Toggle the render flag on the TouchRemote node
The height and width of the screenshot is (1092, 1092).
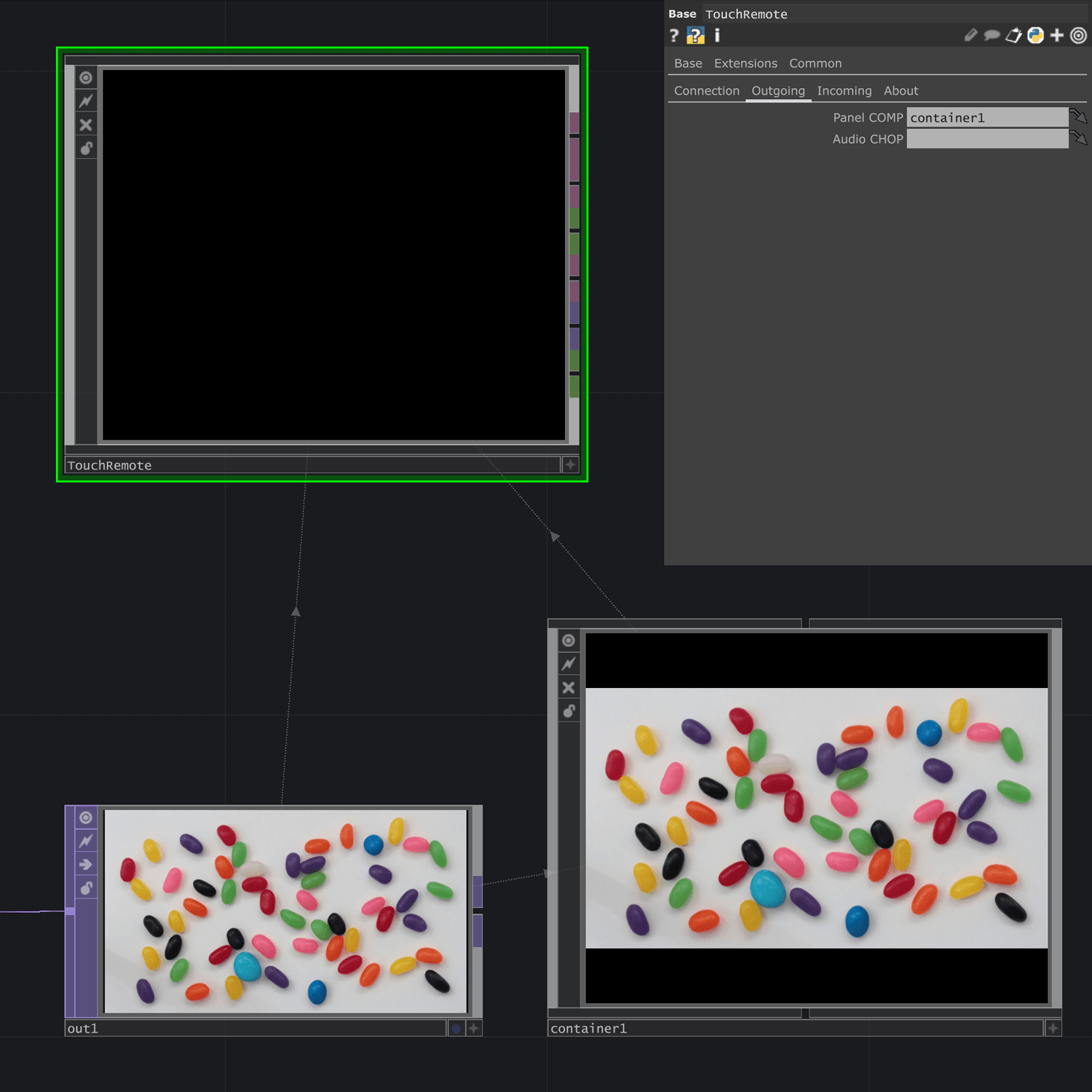click(x=86, y=100)
